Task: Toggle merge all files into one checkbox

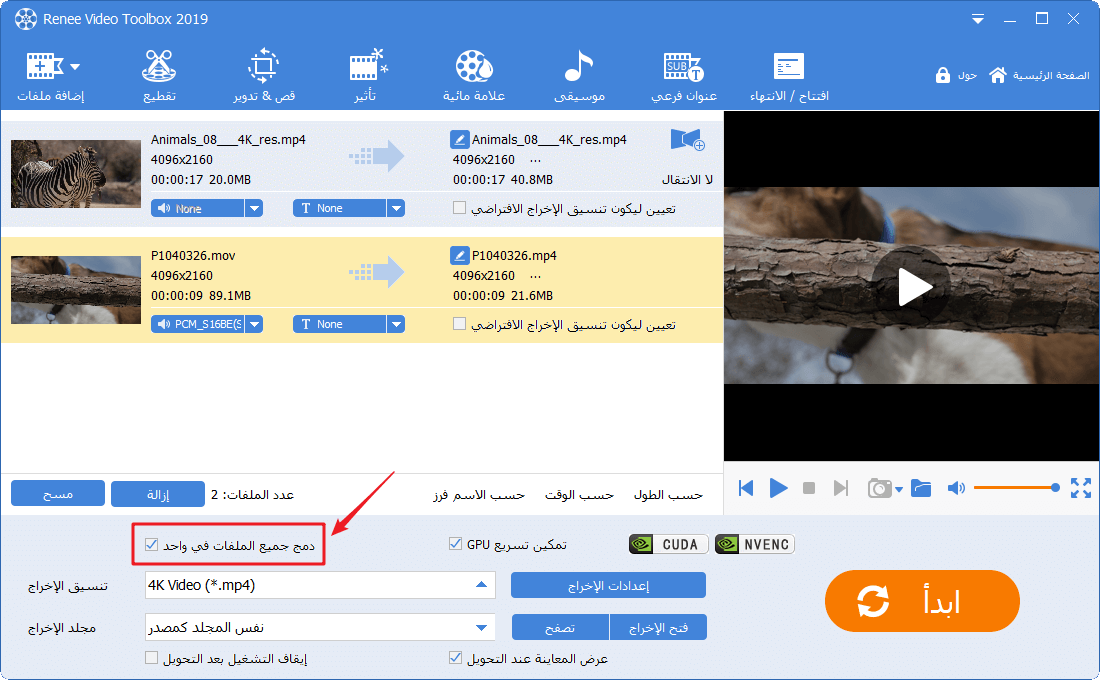Action: [152, 545]
